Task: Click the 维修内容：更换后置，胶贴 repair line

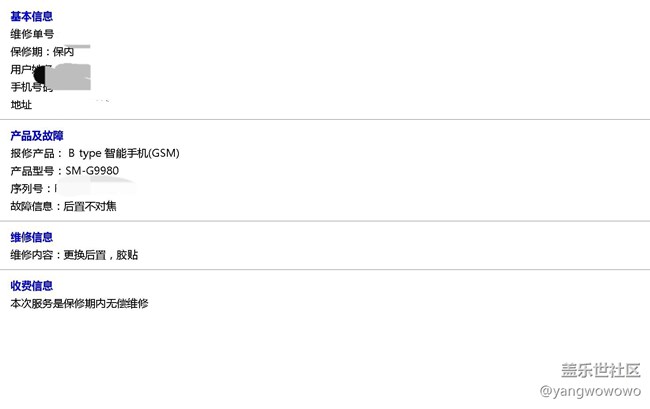Action: tap(74, 255)
